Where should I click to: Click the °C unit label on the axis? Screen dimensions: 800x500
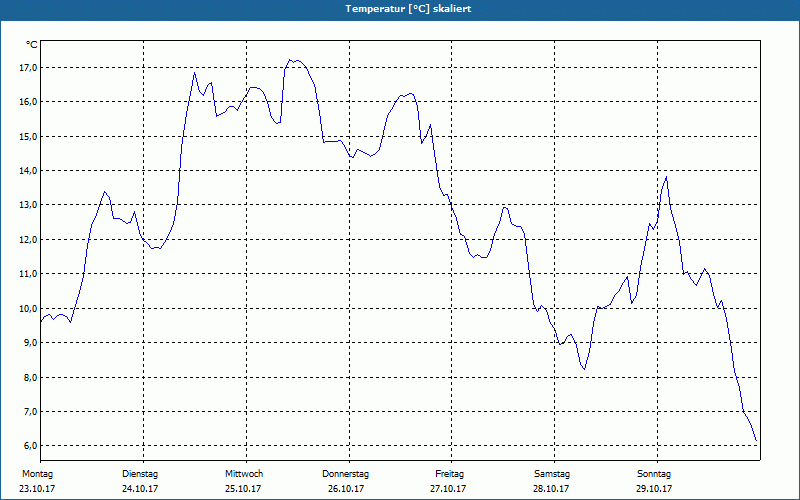[x=32, y=45]
